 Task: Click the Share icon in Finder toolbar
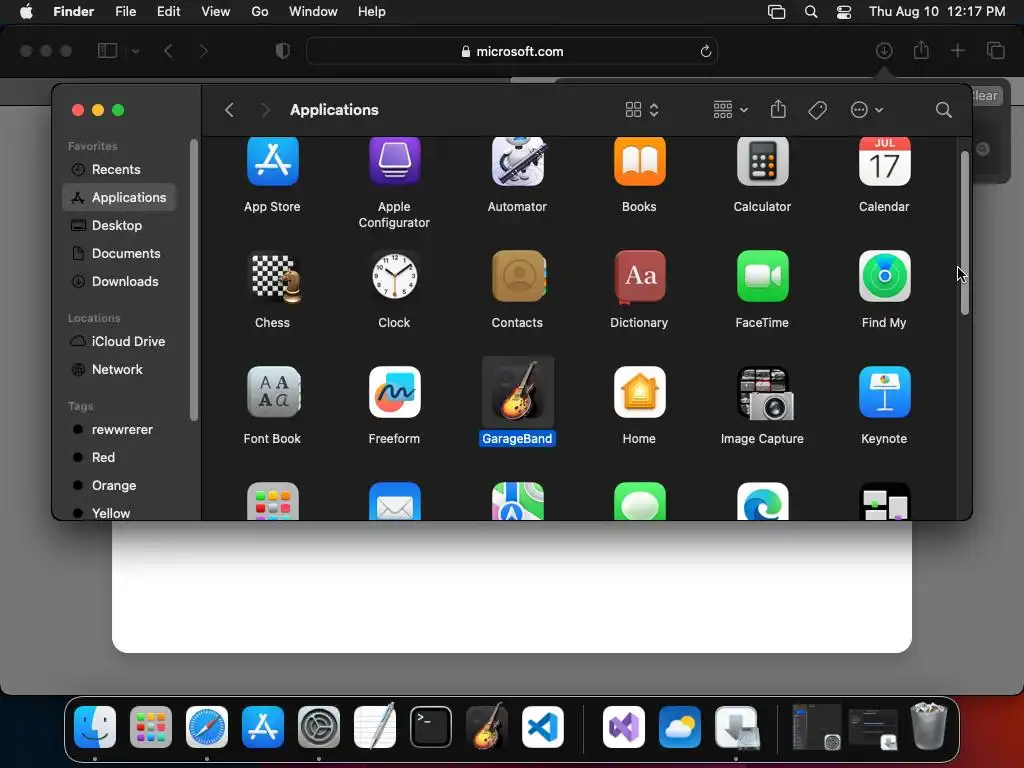(x=778, y=109)
